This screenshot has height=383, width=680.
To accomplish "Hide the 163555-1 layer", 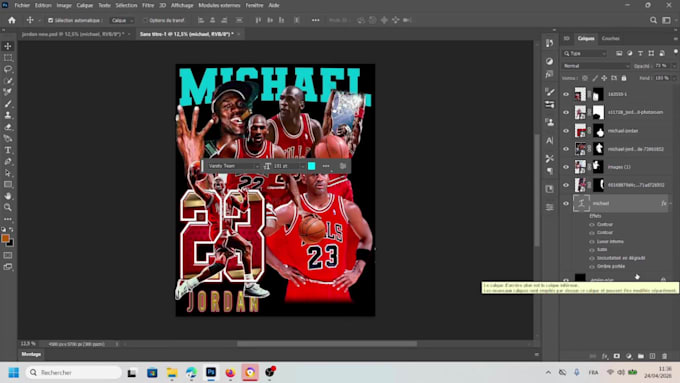I will pyautogui.click(x=566, y=94).
